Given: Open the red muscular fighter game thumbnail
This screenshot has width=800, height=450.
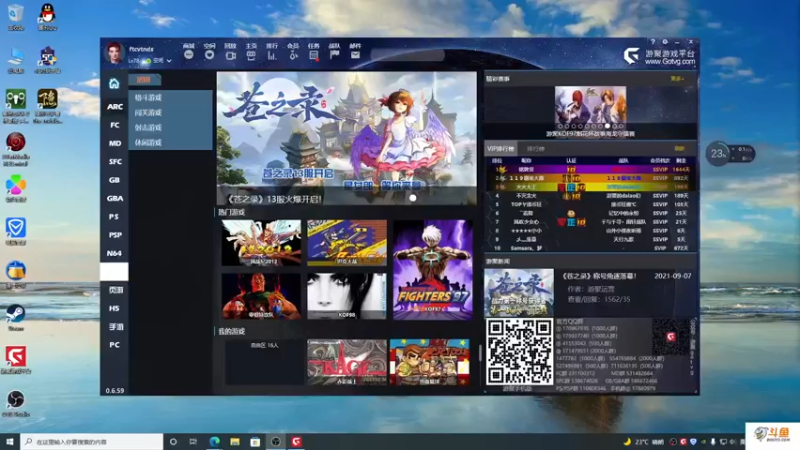Looking at the screenshot, I should click(x=261, y=296).
